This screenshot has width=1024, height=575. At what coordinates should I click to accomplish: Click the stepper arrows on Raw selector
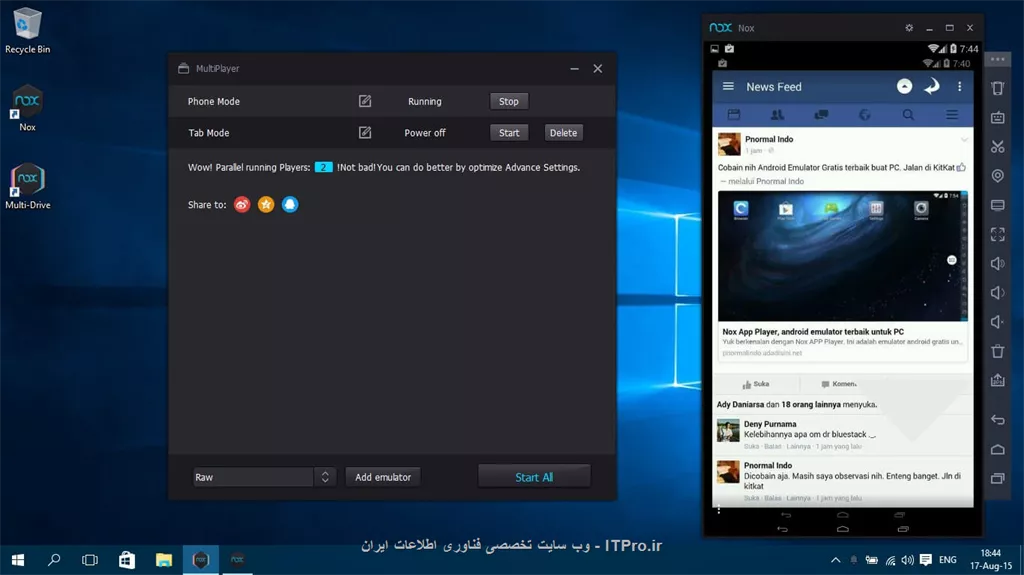coord(325,477)
